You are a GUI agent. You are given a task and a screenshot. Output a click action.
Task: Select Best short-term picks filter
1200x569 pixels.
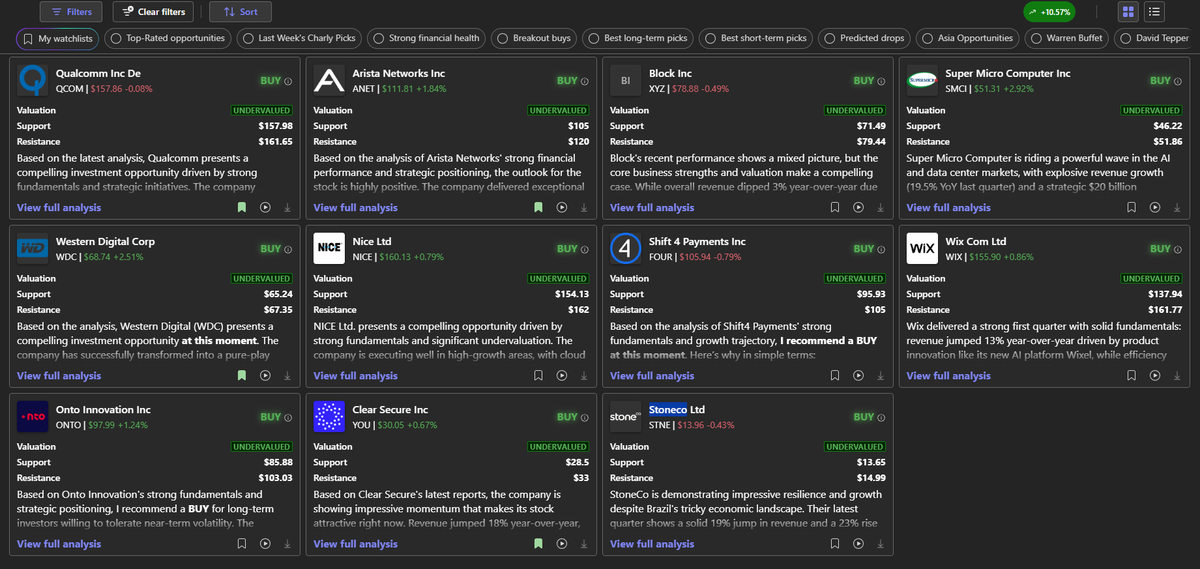click(x=756, y=38)
